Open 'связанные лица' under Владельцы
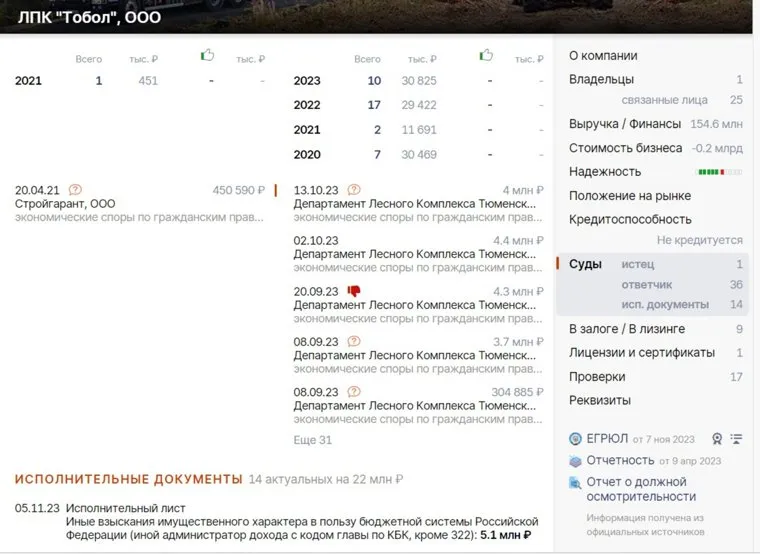This screenshot has height=554, width=760. 664,100
